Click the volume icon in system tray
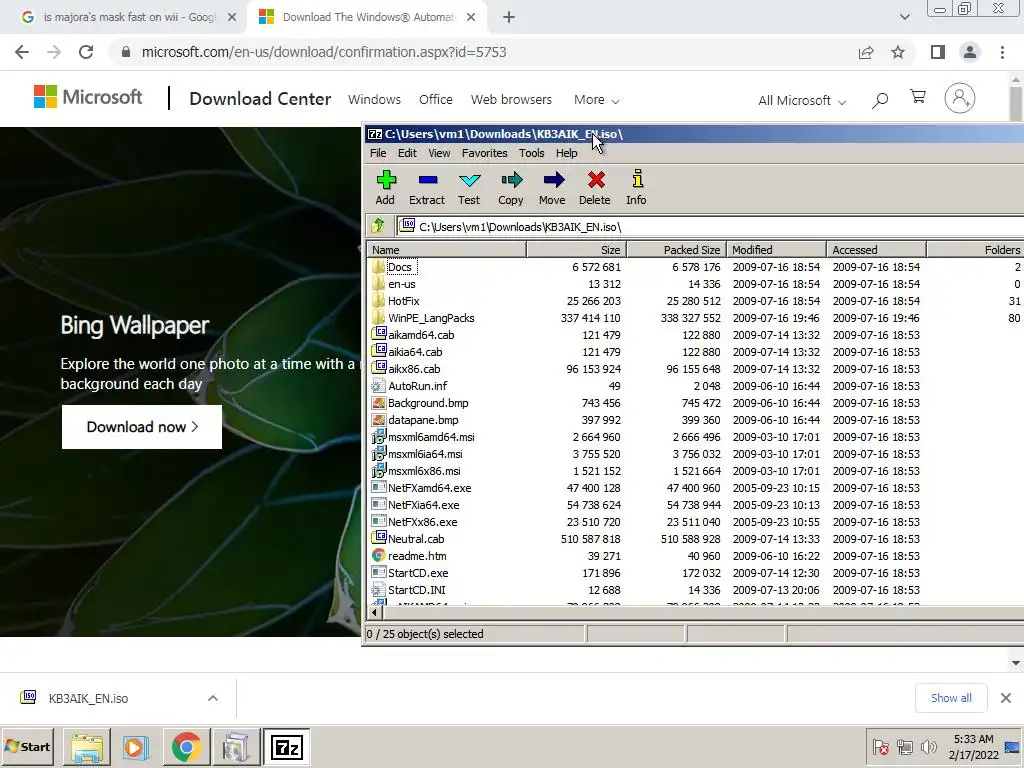This screenshot has width=1024, height=768. 928,746
